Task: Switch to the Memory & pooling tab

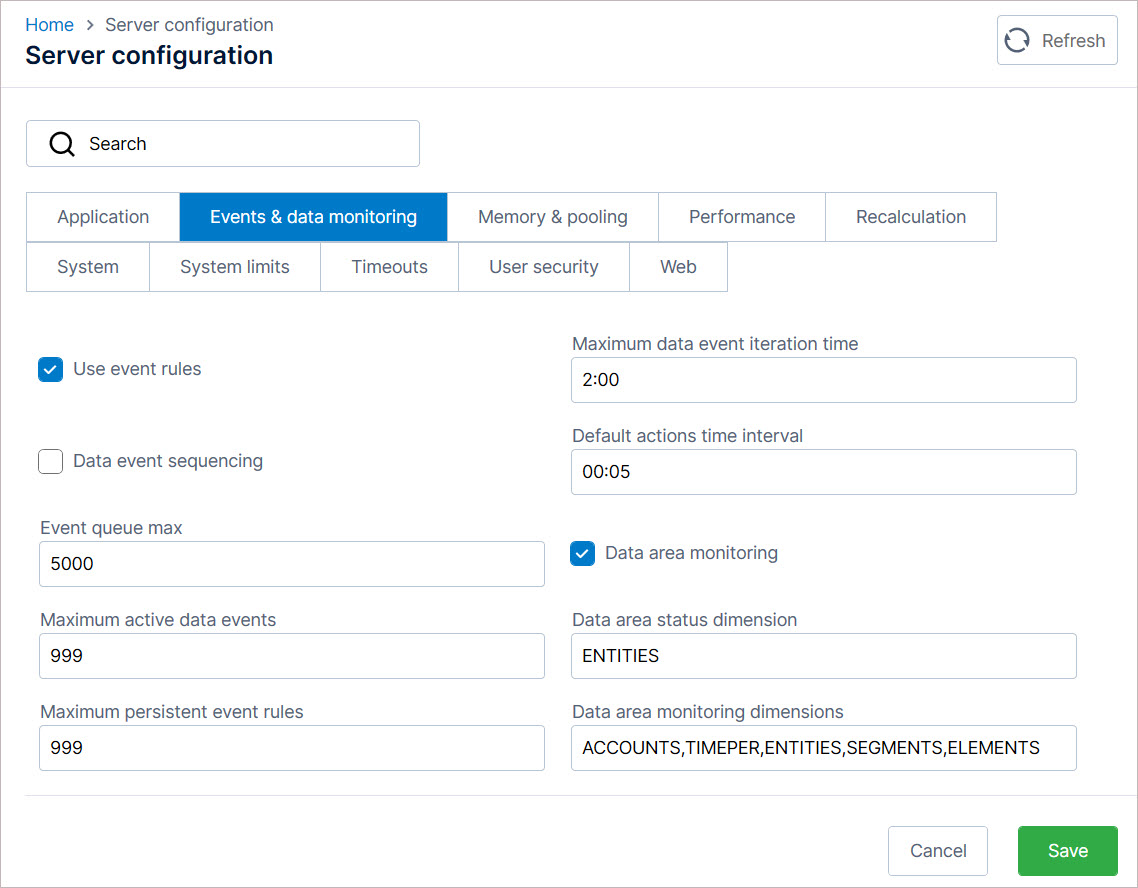Action: tap(553, 216)
